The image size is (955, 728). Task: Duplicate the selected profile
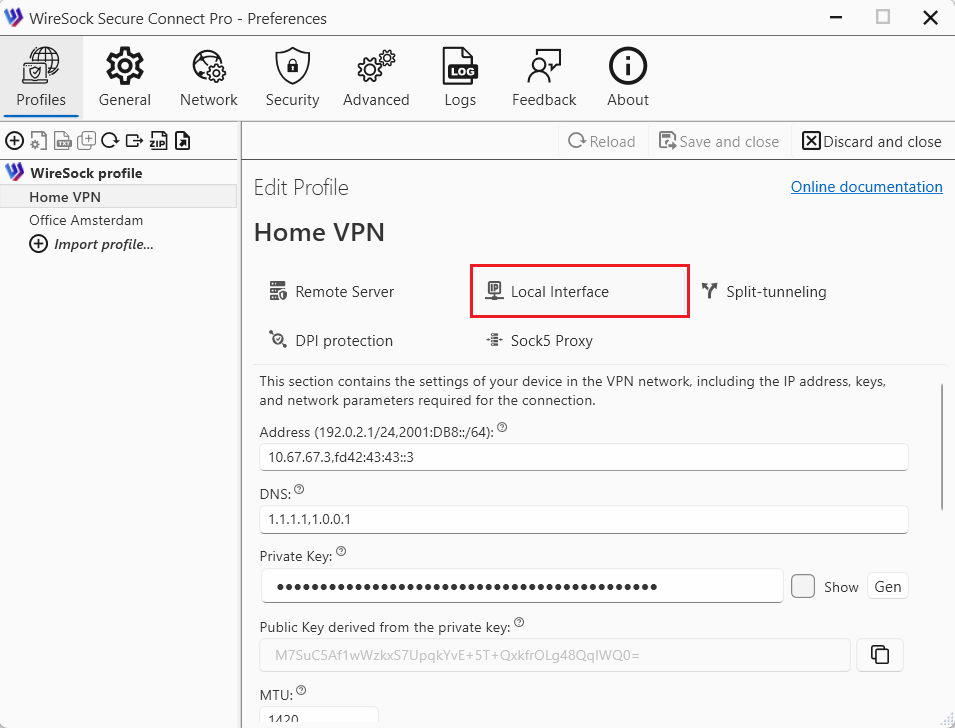[x=86, y=140]
